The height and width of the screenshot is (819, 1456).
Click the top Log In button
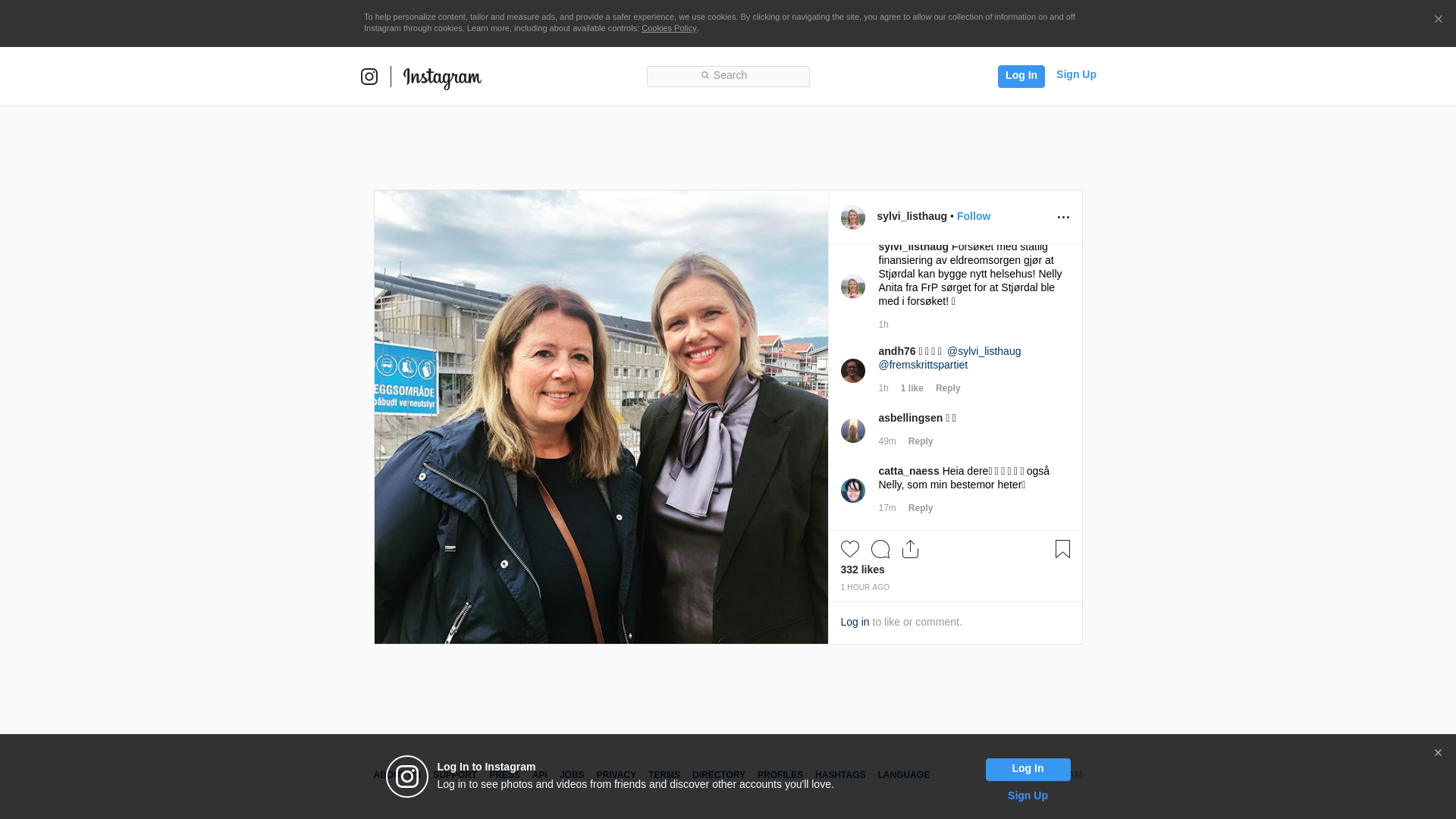click(1021, 76)
